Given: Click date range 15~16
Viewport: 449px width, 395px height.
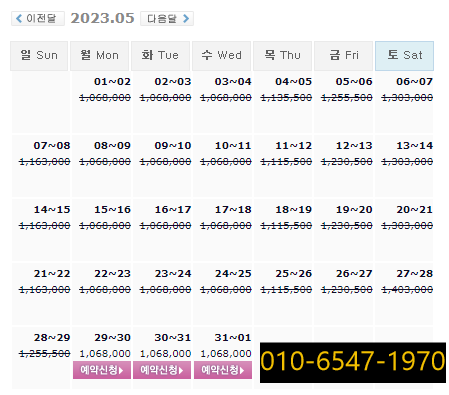Looking at the screenshot, I should [x=112, y=210].
